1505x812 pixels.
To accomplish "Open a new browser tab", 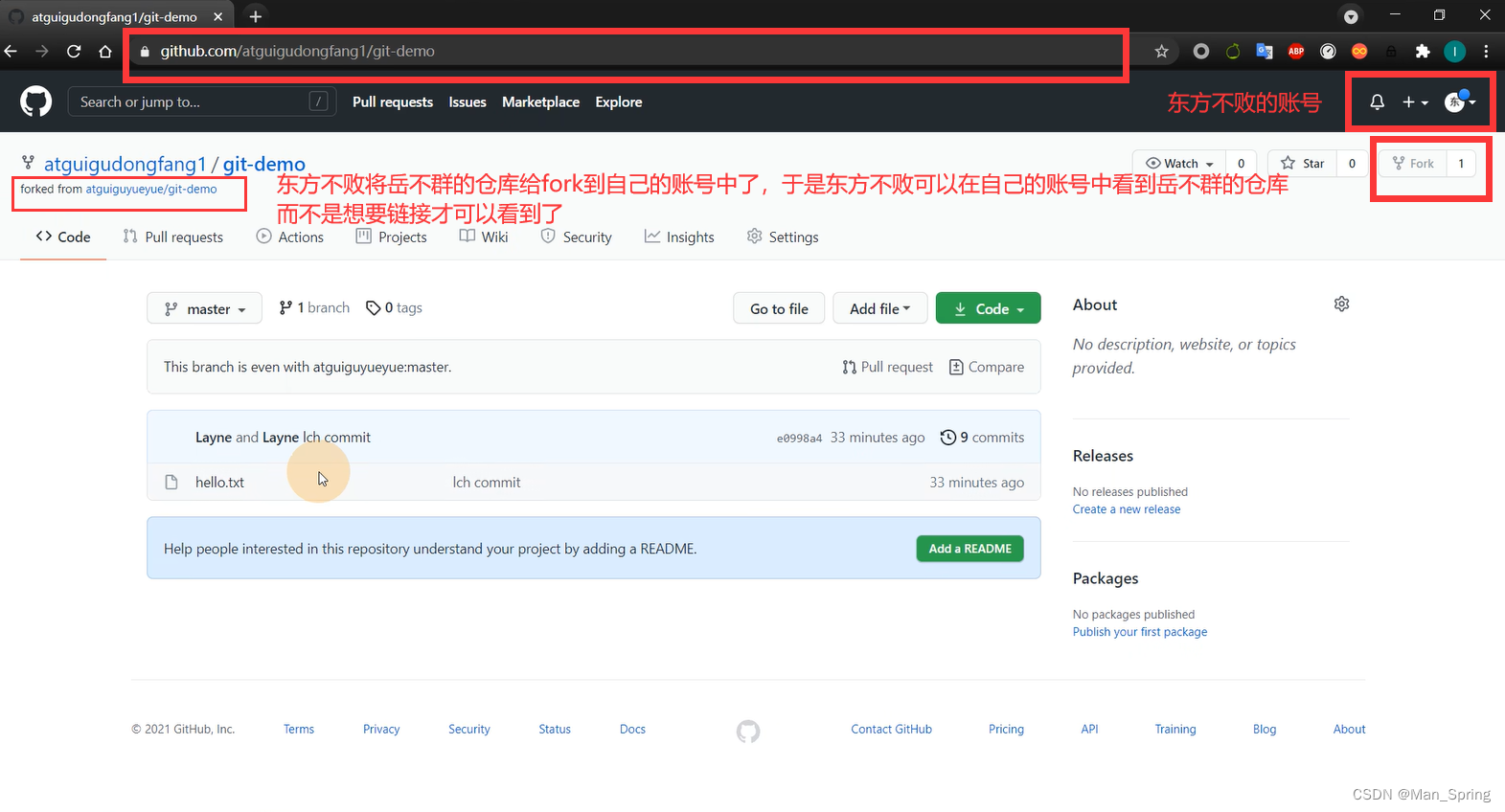I will coord(256,16).
